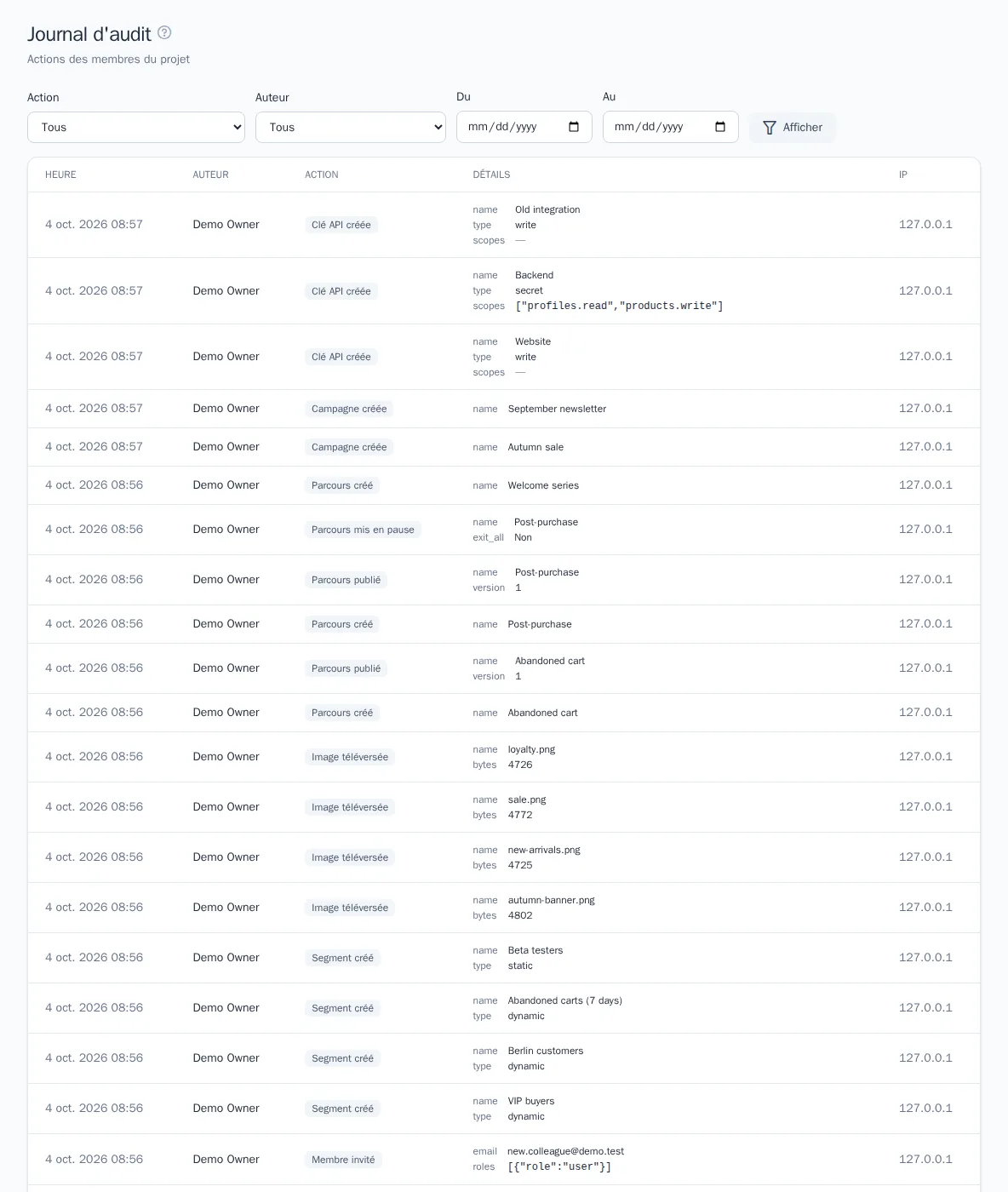Open the calendar picker in the Du field

click(574, 127)
